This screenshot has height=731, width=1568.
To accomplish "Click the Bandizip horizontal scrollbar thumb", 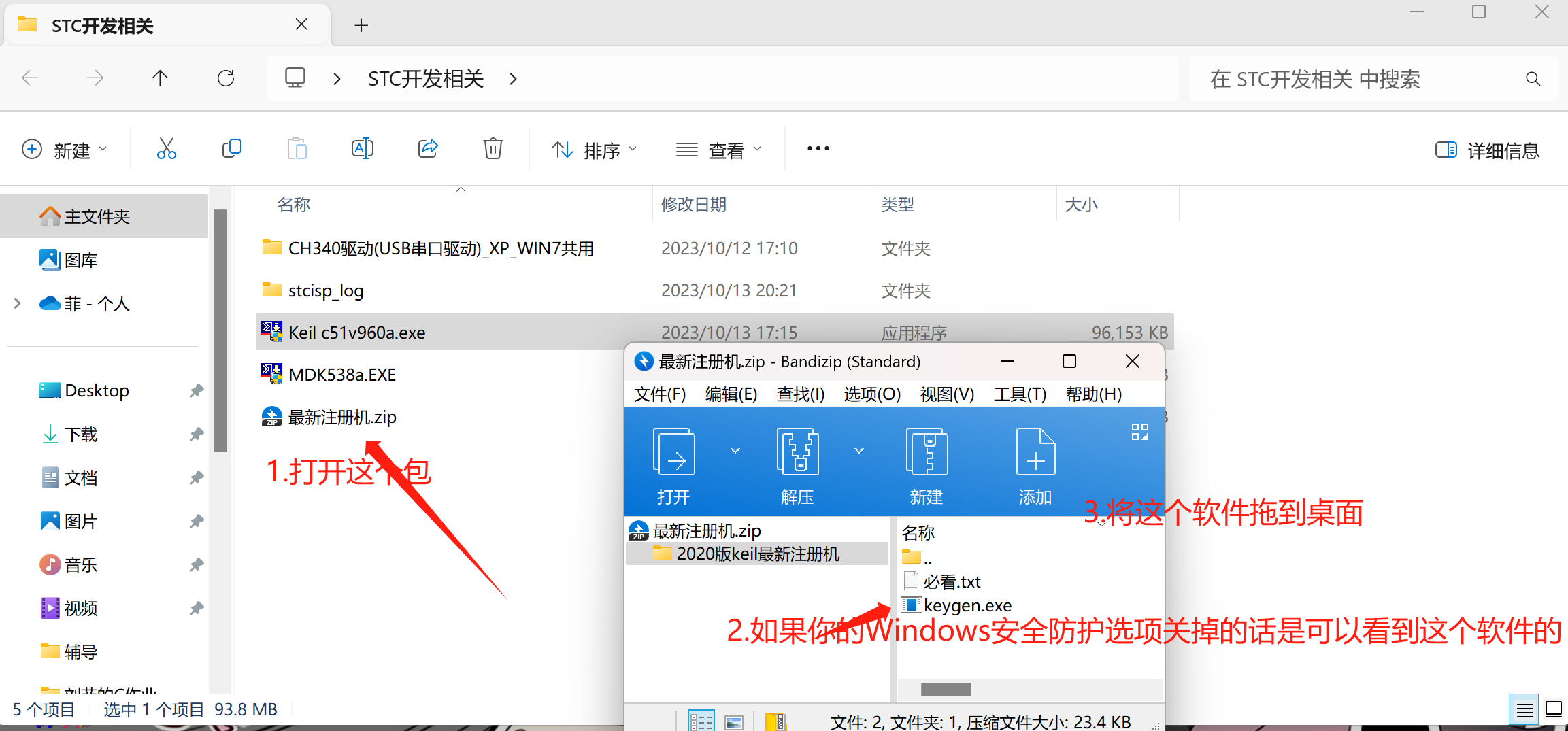I will pos(946,690).
